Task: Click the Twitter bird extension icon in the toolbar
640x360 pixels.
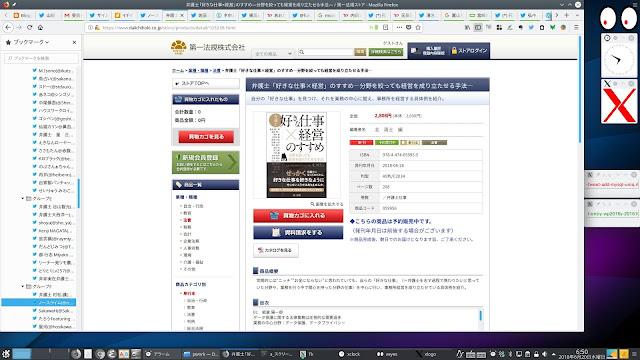Action: pyautogui.click(x=531, y=27)
